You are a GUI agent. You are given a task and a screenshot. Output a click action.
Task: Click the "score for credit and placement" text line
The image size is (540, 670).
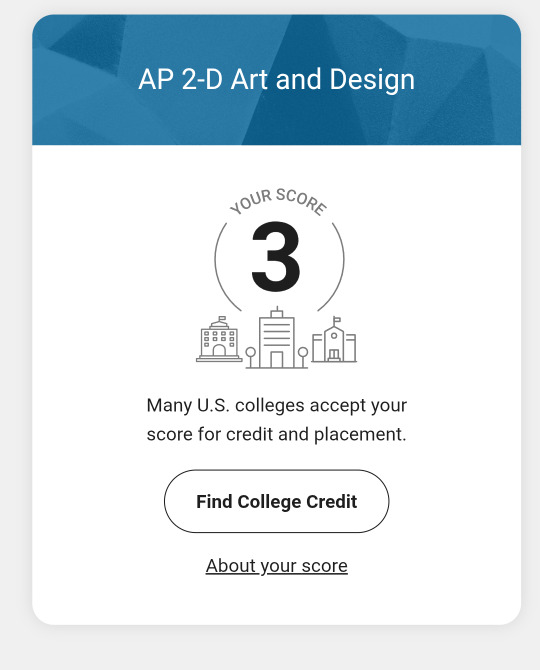pyautogui.click(x=276, y=435)
